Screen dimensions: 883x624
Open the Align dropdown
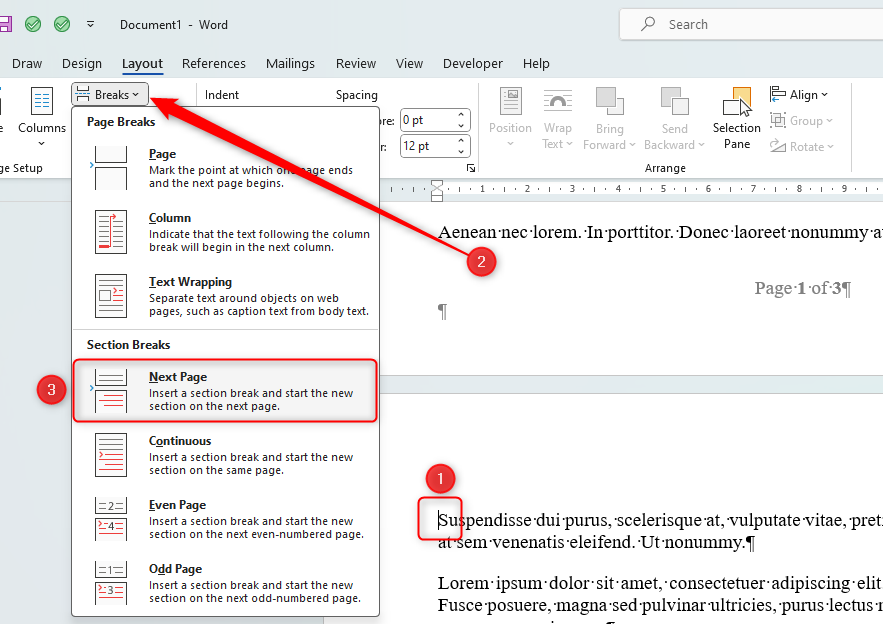pyautogui.click(x=799, y=95)
